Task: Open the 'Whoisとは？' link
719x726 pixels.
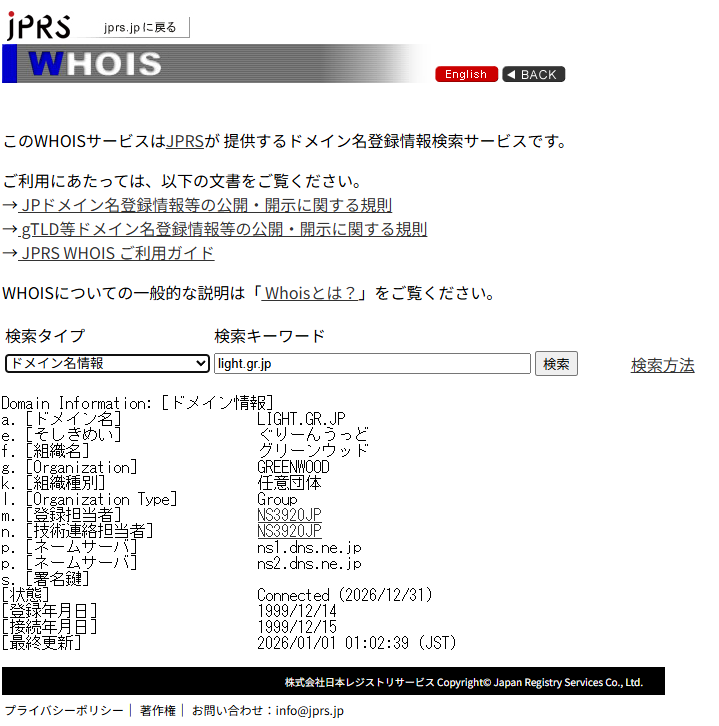Action: (x=309, y=293)
